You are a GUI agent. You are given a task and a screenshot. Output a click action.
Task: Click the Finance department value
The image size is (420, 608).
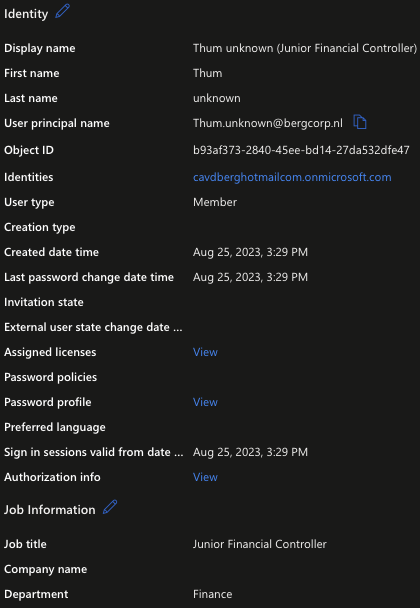click(213, 594)
